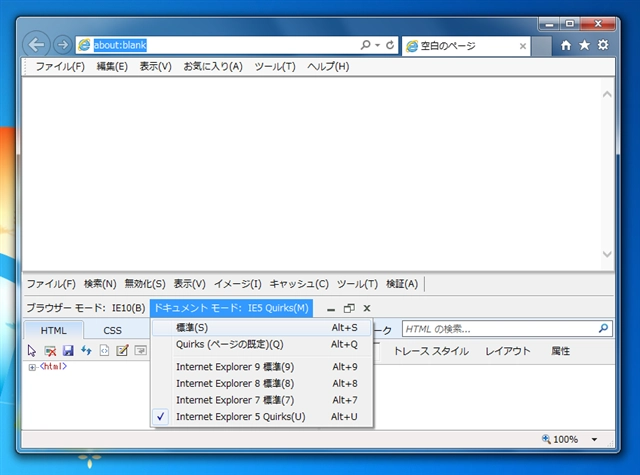Viewport: 640px width, 475px height.
Task: Click the 空白のページ browser tab
Action: 466,46
